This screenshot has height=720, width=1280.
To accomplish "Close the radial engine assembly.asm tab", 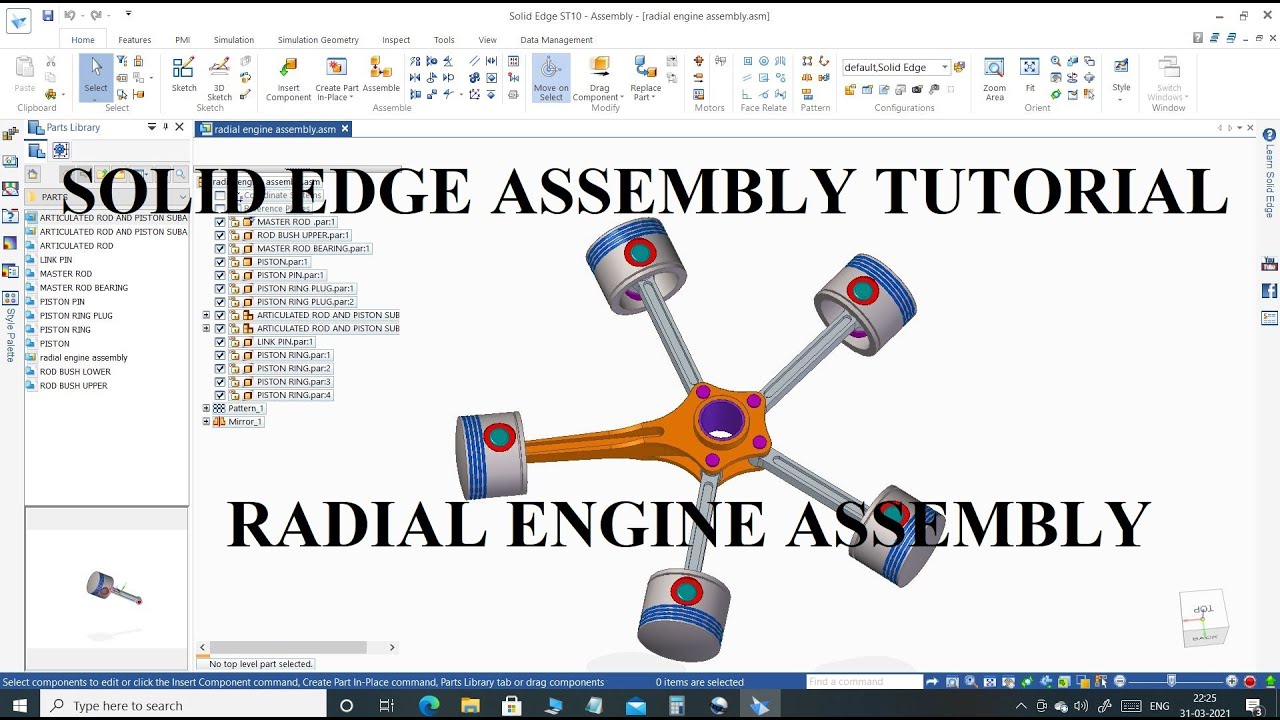I will (345, 129).
